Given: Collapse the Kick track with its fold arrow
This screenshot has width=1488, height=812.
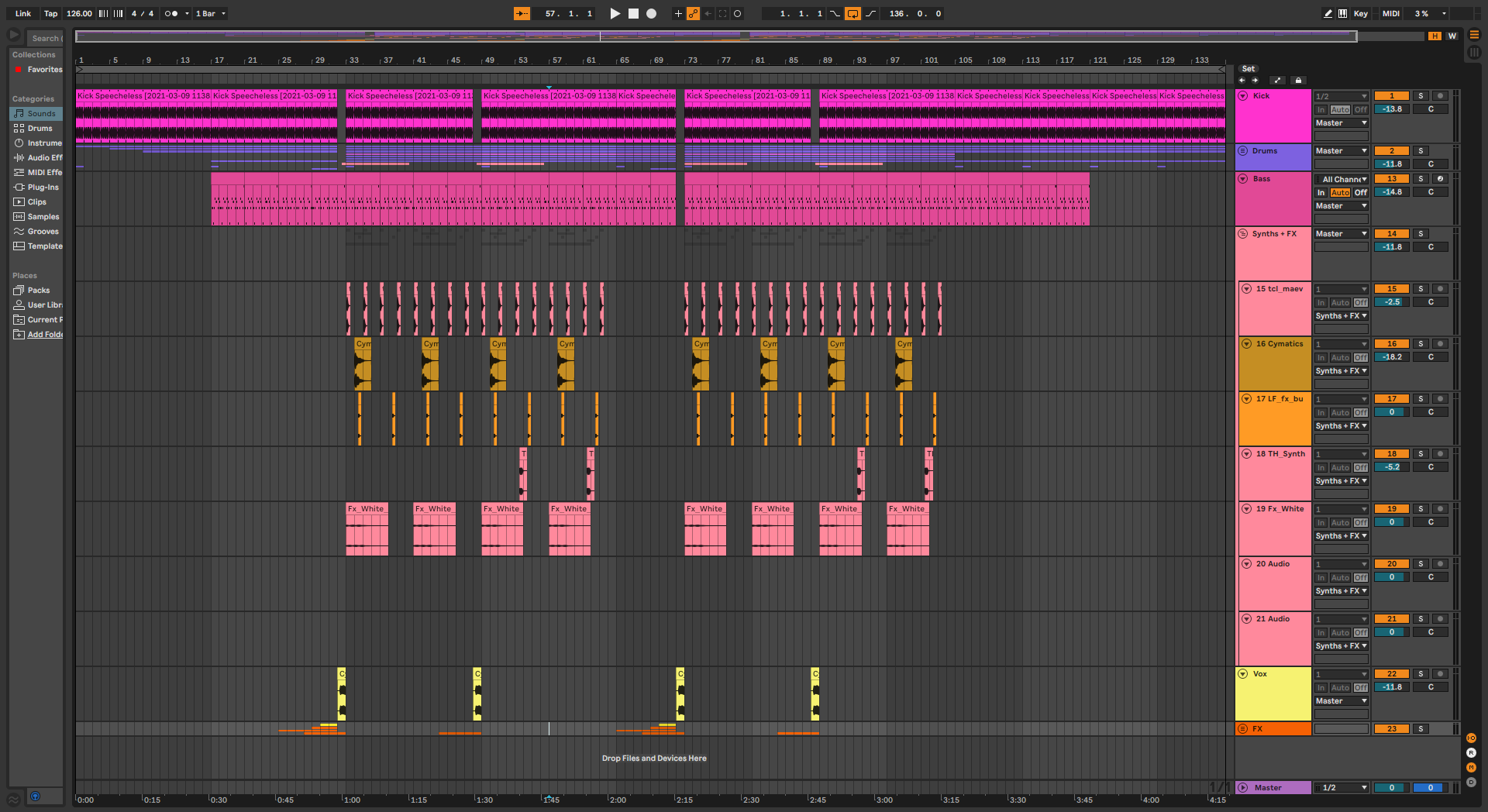Looking at the screenshot, I should (1243, 95).
